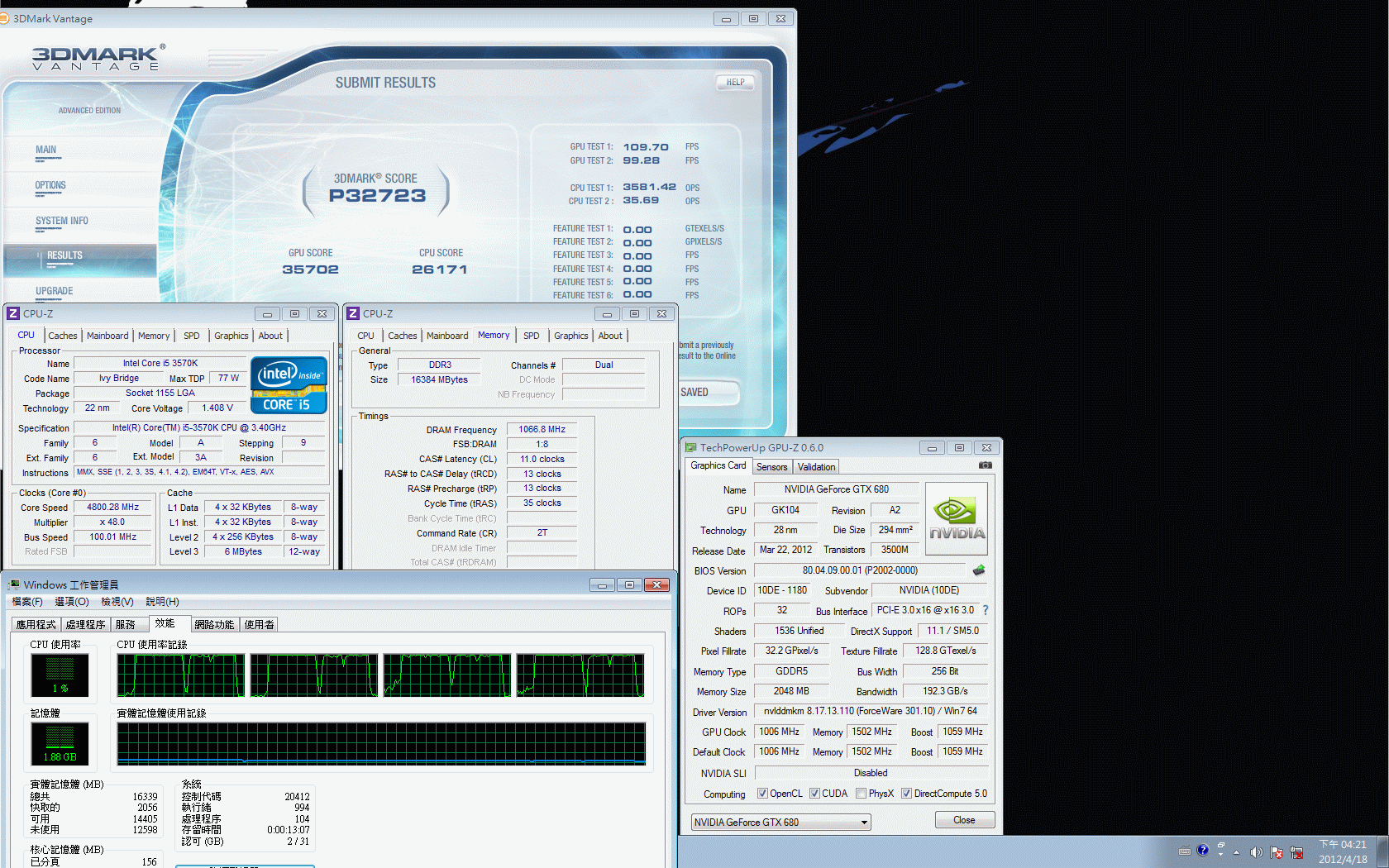Open the 檢視(V) menu in Task Manager
1389x868 pixels.
coord(117,602)
